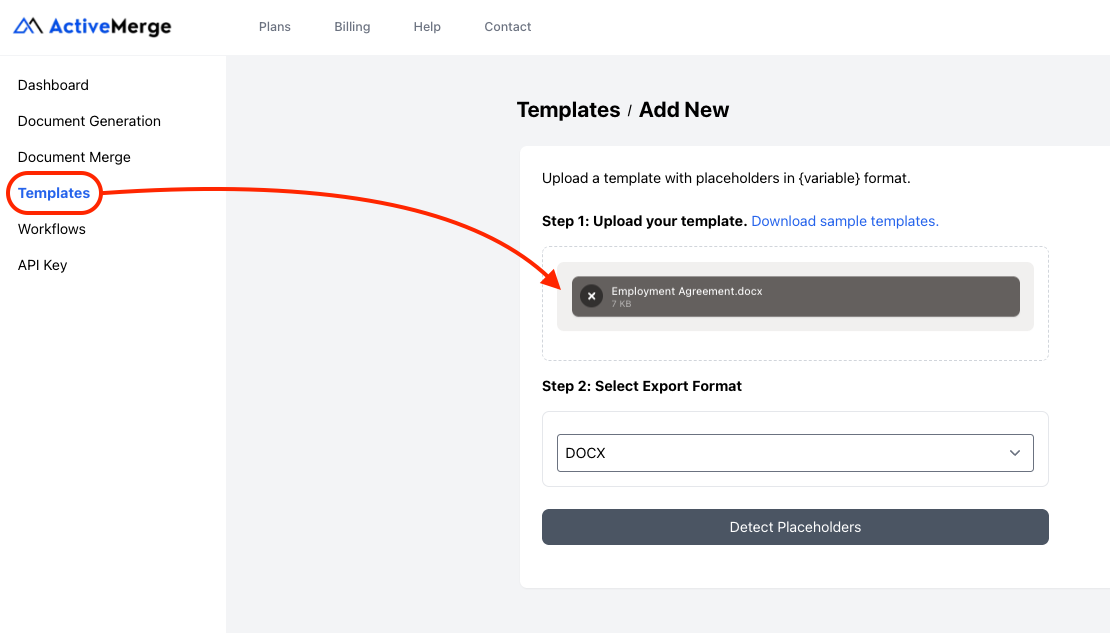This screenshot has height=633, width=1110.
Task: Open the DOCX export format dropdown
Action: [795, 452]
